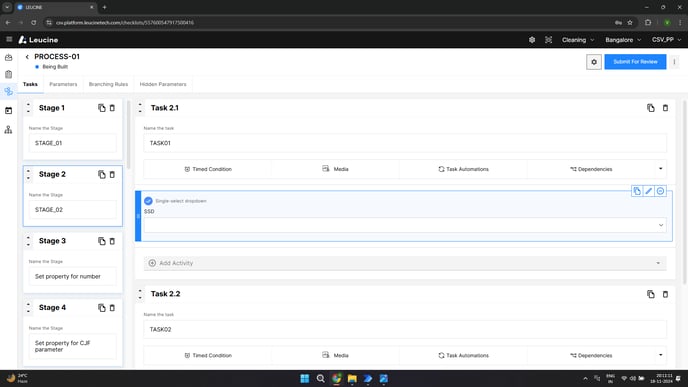
Task: Duplicate Stage 4 with its copy icon
Action: 102,308
